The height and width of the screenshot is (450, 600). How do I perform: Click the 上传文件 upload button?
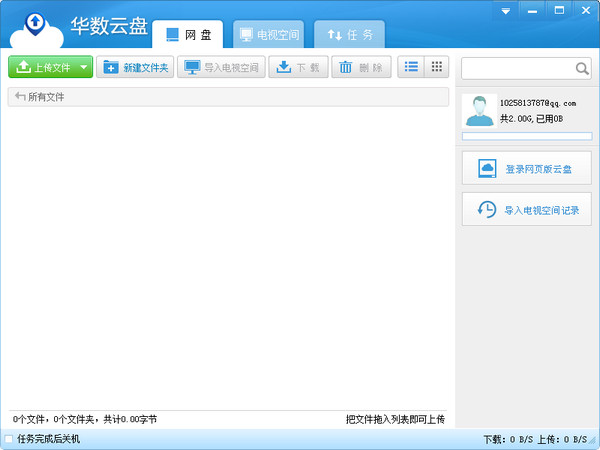(x=42, y=68)
